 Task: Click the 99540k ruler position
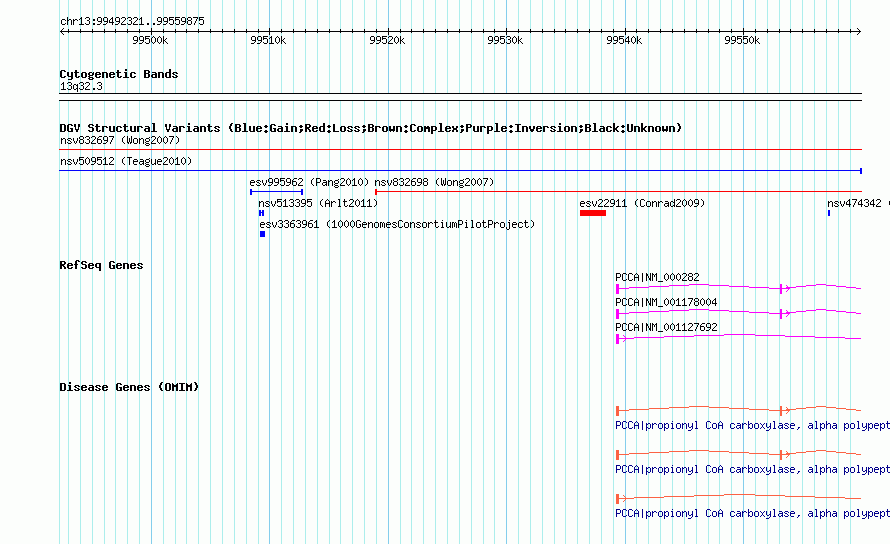(624, 40)
